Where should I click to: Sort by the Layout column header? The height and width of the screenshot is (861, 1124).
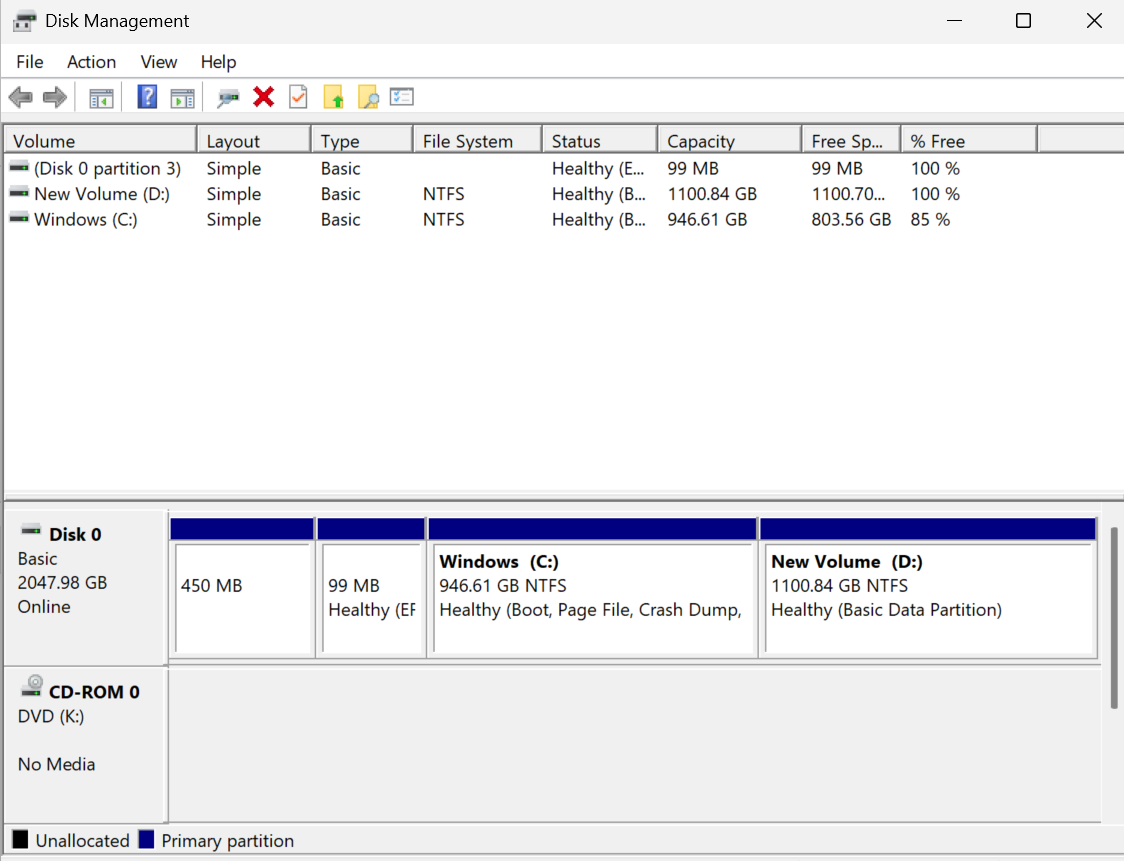coord(254,141)
